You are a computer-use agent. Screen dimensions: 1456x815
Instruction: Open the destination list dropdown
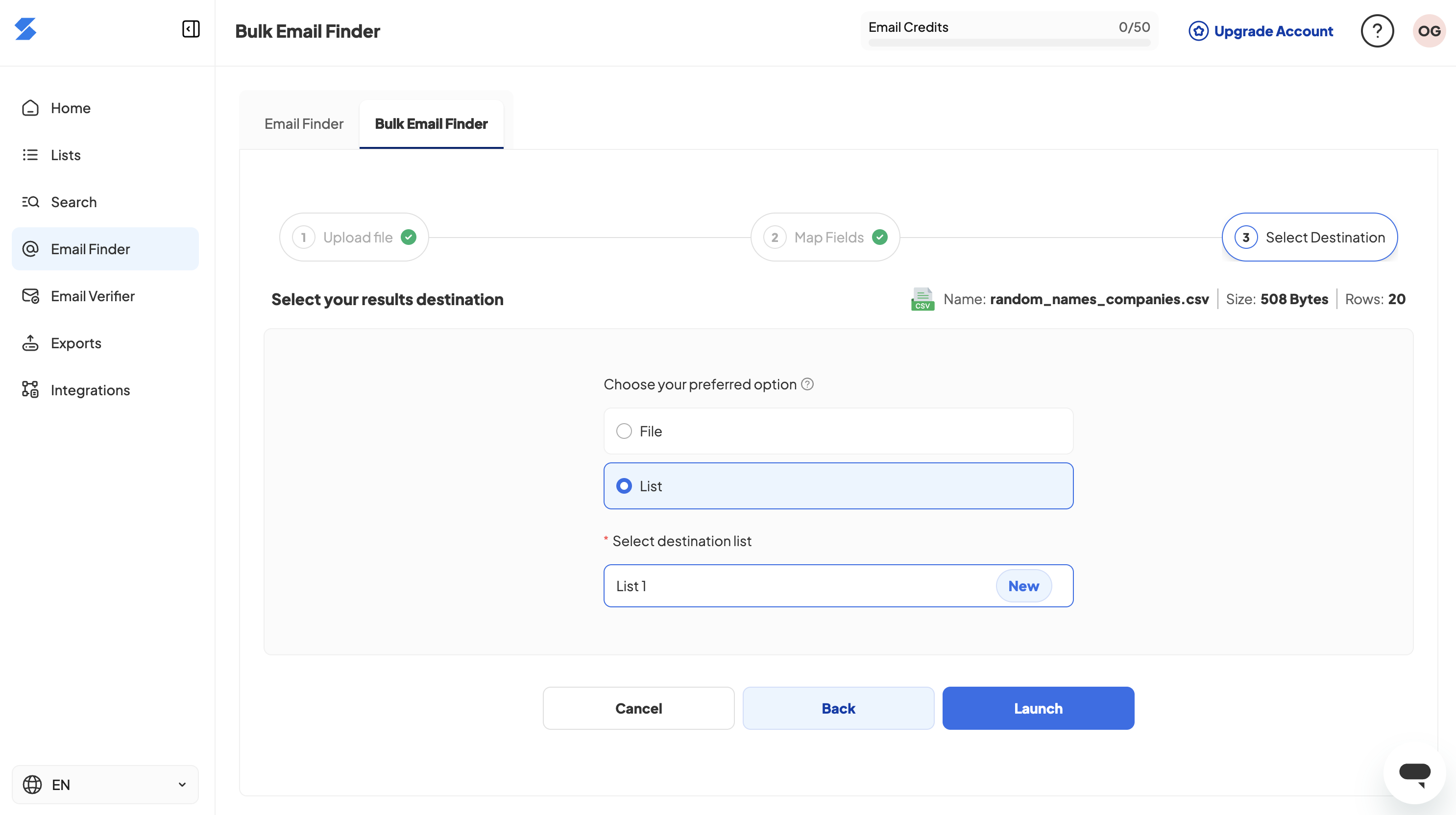click(838, 586)
